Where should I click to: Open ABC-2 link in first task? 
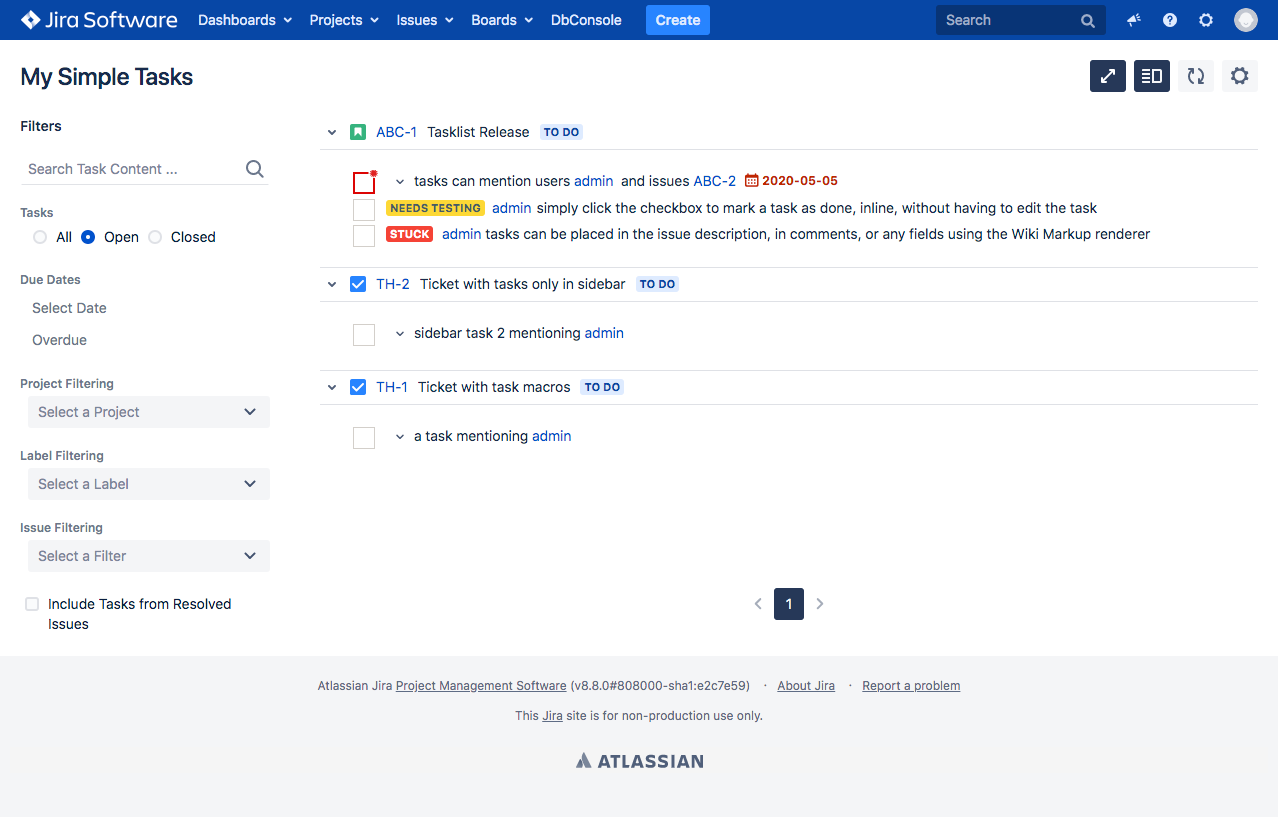[x=715, y=181]
